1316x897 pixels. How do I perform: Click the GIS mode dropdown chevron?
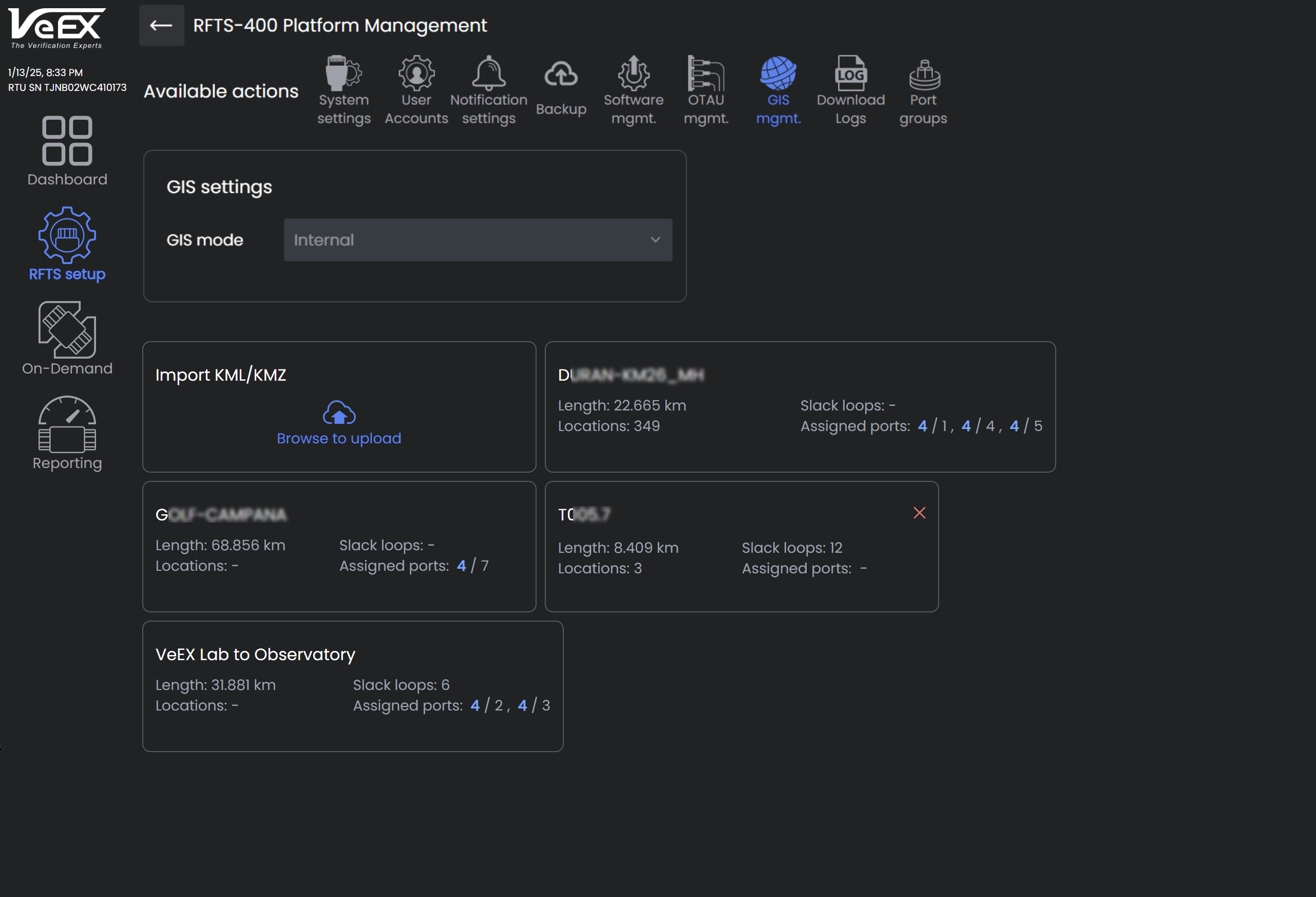pos(655,240)
